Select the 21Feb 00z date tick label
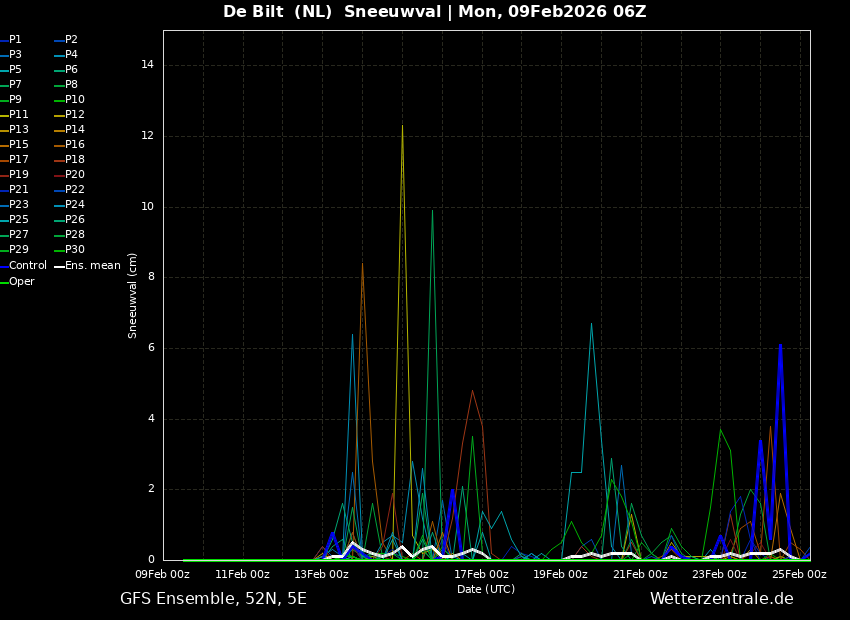Image resolution: width=850 pixels, height=620 pixels. [x=640, y=575]
